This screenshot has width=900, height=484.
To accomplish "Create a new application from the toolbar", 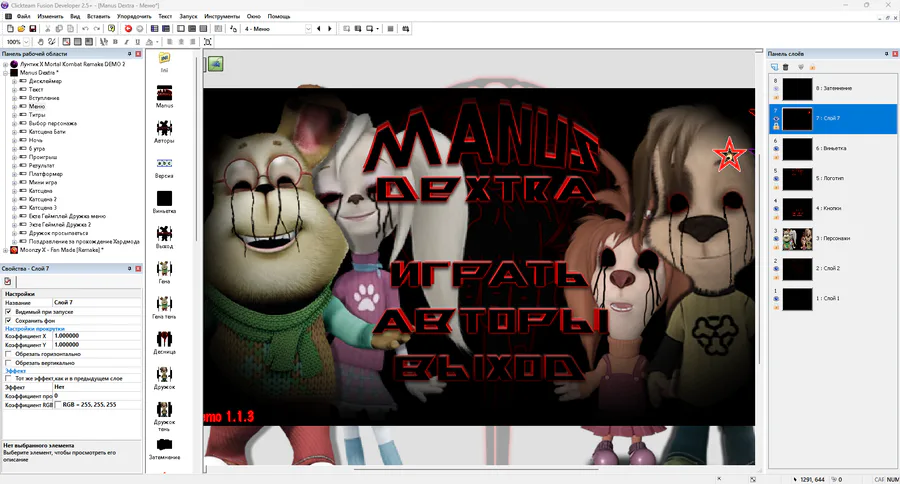I will coord(10,29).
